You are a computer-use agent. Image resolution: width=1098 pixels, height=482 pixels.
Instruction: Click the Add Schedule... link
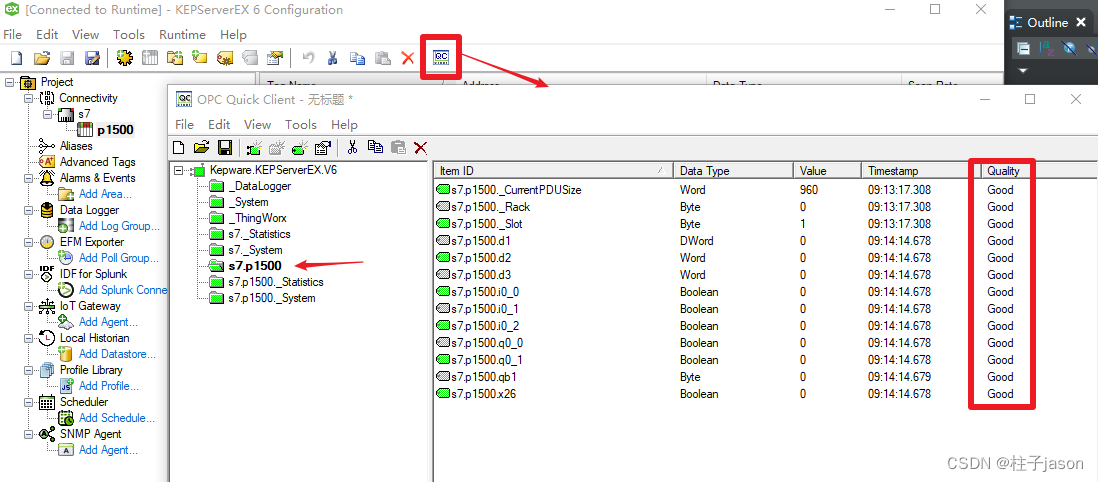[116, 418]
